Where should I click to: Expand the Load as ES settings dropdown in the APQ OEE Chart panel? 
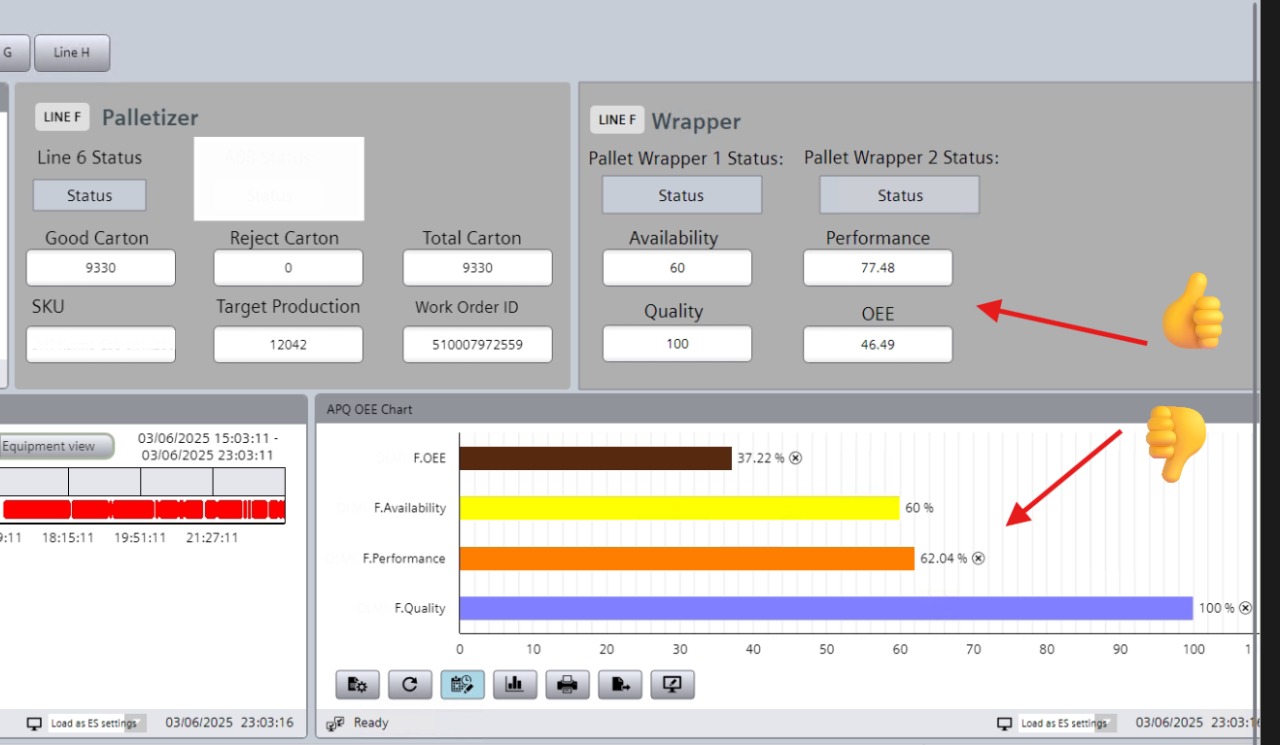pos(1113,723)
